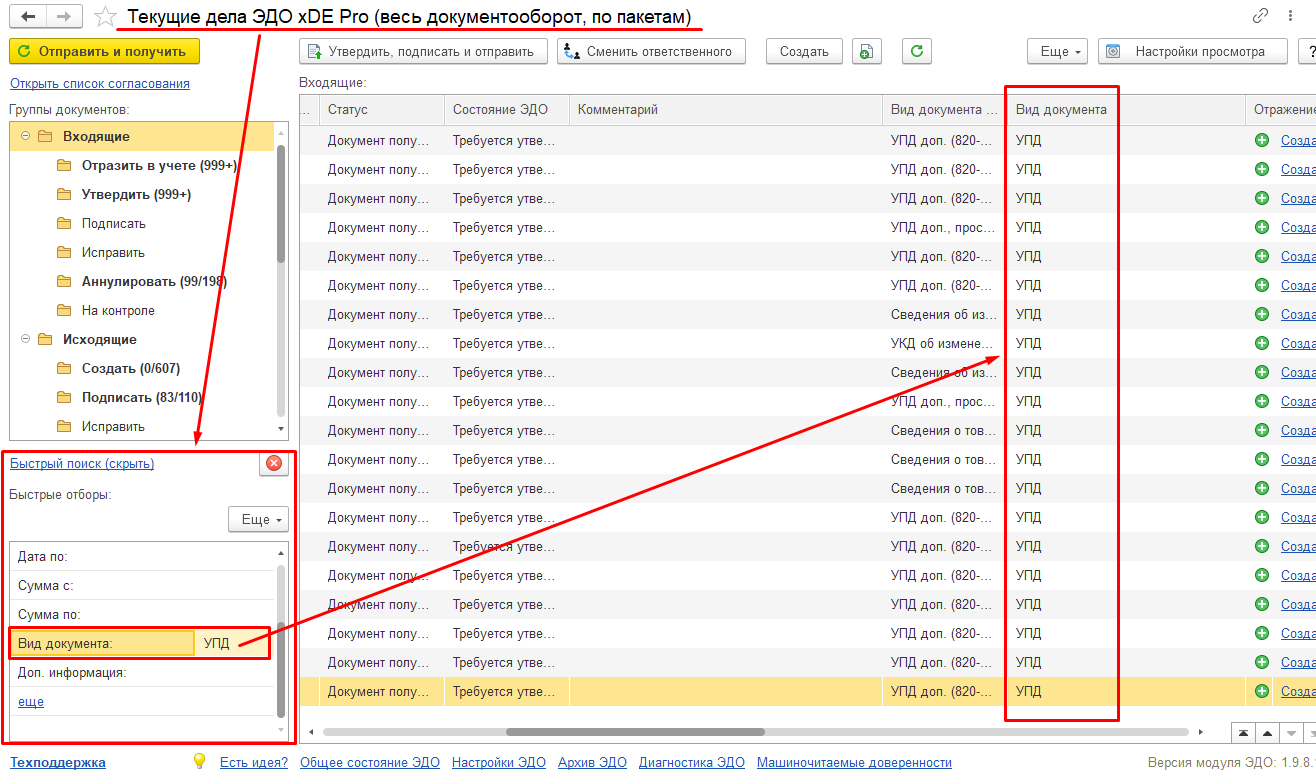This screenshot has width=1316, height=775.
Task: Click the folder tree vertical scrollbar
Action: 281,202
